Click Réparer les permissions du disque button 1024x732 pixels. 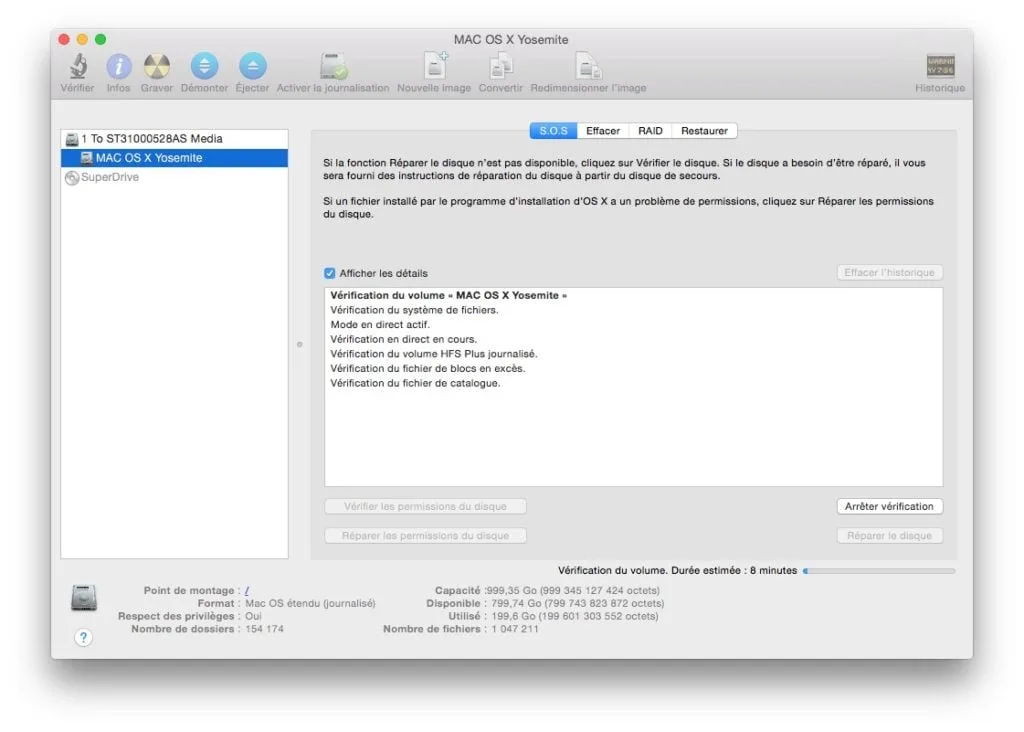[x=425, y=535]
